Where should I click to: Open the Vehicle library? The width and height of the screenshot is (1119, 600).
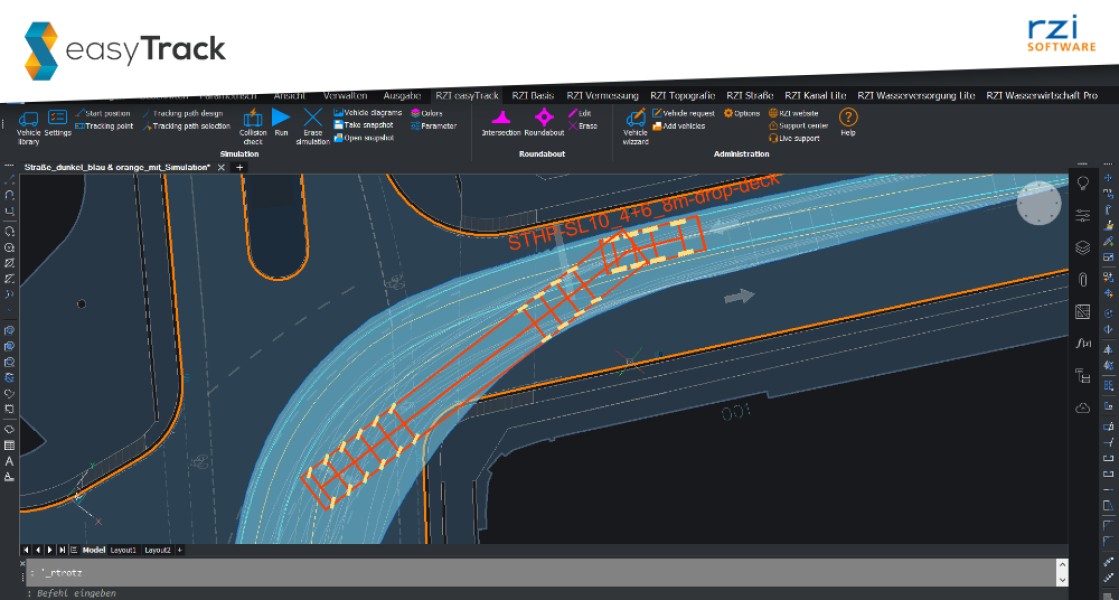click(x=28, y=124)
